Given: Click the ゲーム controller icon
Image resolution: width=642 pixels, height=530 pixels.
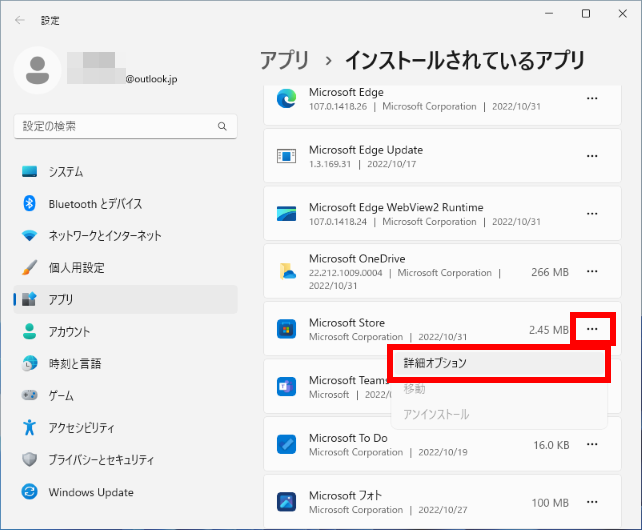Looking at the screenshot, I should click(x=29, y=395).
